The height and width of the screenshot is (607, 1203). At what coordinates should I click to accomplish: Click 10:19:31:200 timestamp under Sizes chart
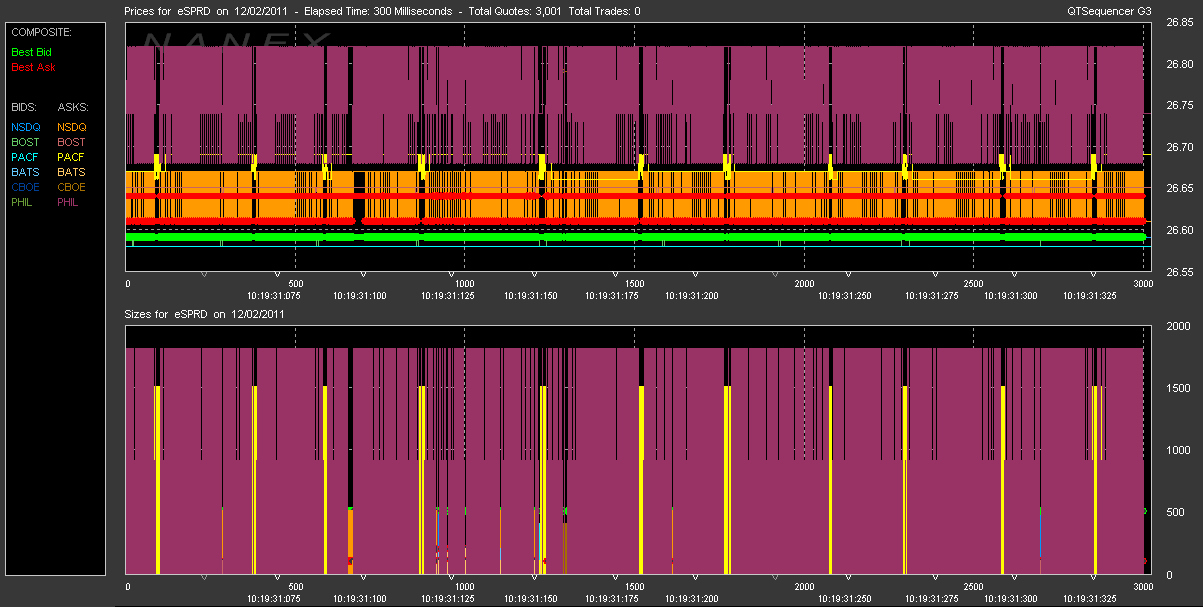[691, 598]
